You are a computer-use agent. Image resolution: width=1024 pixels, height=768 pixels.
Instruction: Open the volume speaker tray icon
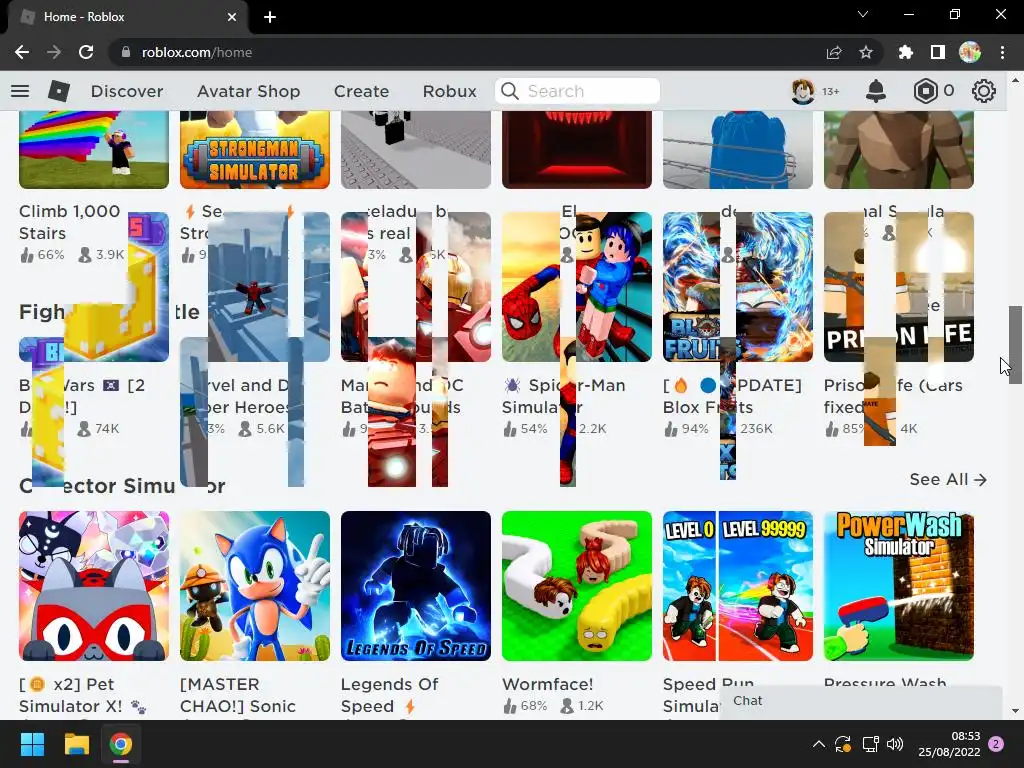pyautogui.click(x=895, y=744)
